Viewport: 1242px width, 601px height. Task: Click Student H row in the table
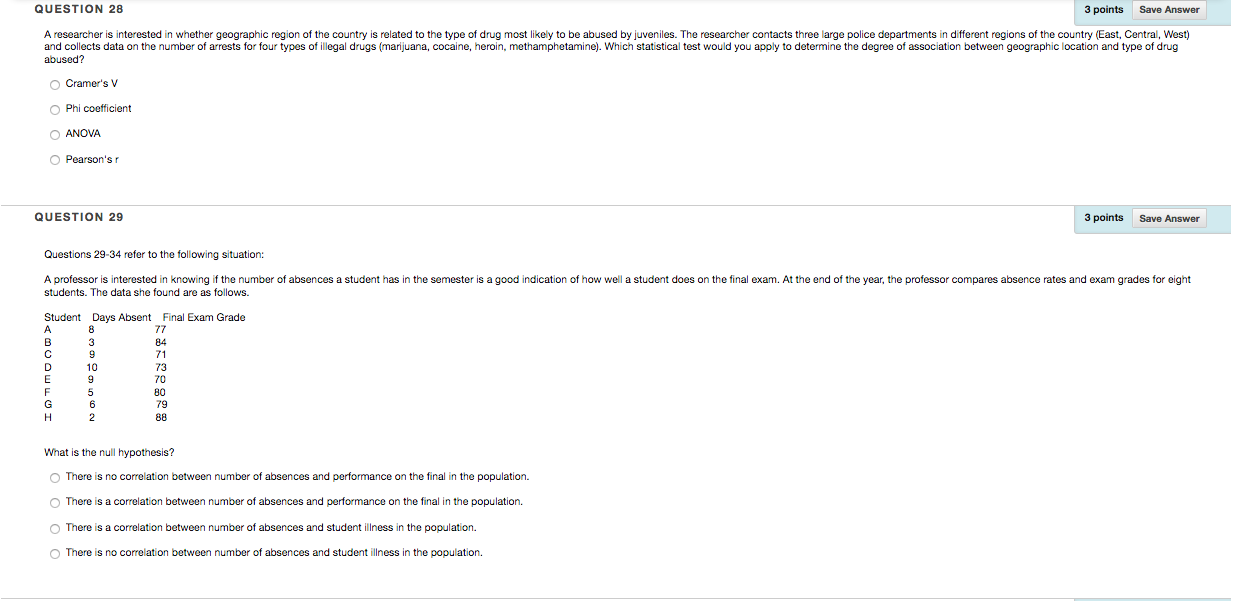pyautogui.click(x=106, y=418)
